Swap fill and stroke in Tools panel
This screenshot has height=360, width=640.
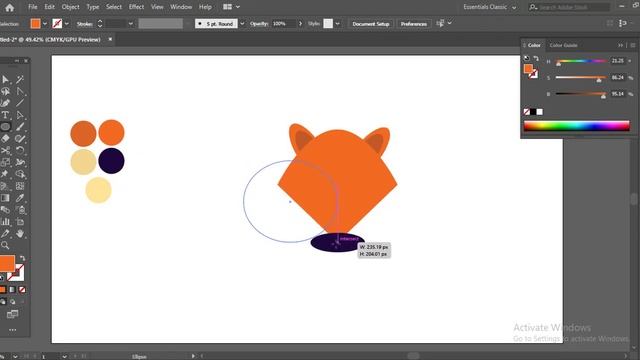click(x=22, y=258)
